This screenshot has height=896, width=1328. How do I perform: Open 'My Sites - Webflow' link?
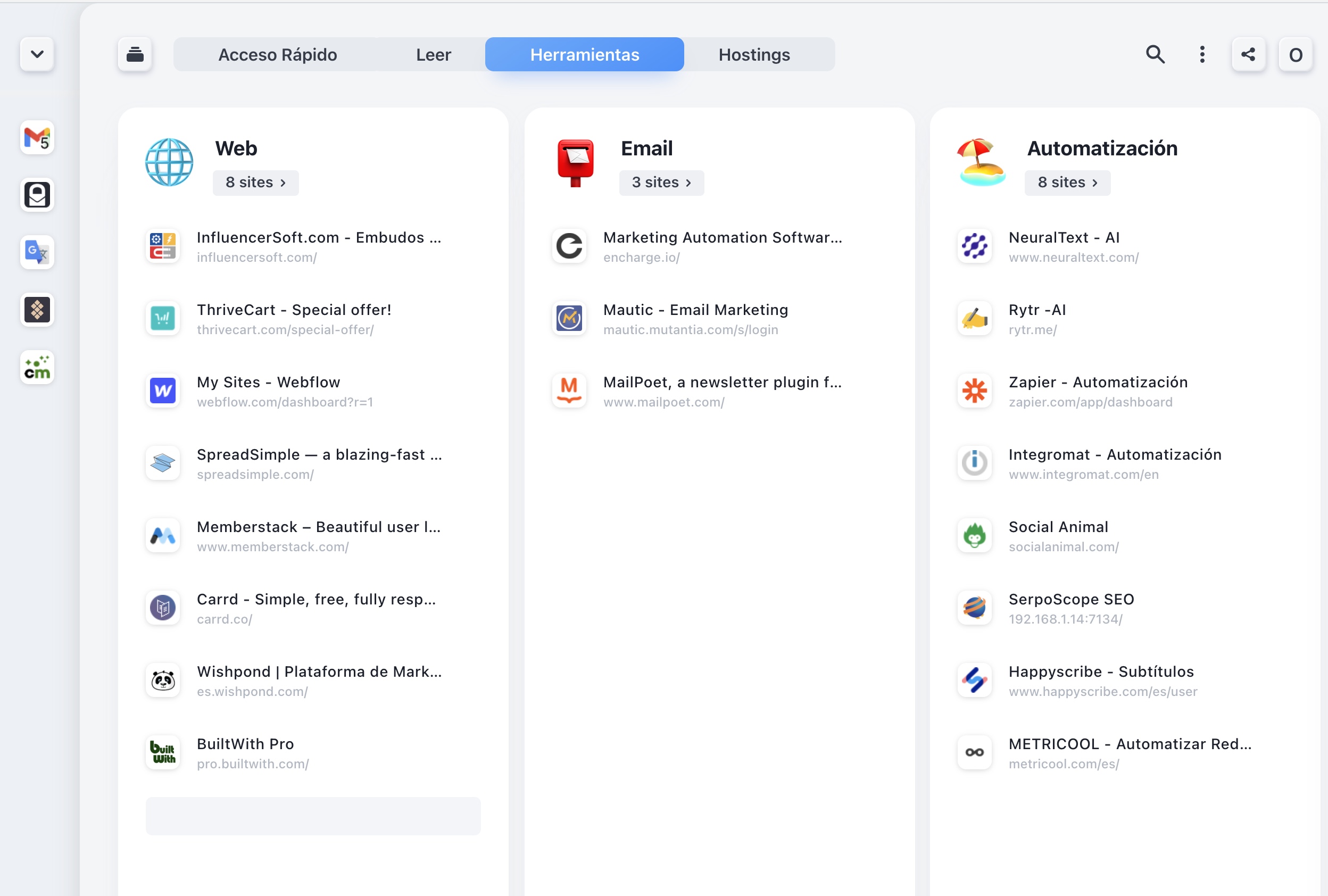click(x=269, y=382)
